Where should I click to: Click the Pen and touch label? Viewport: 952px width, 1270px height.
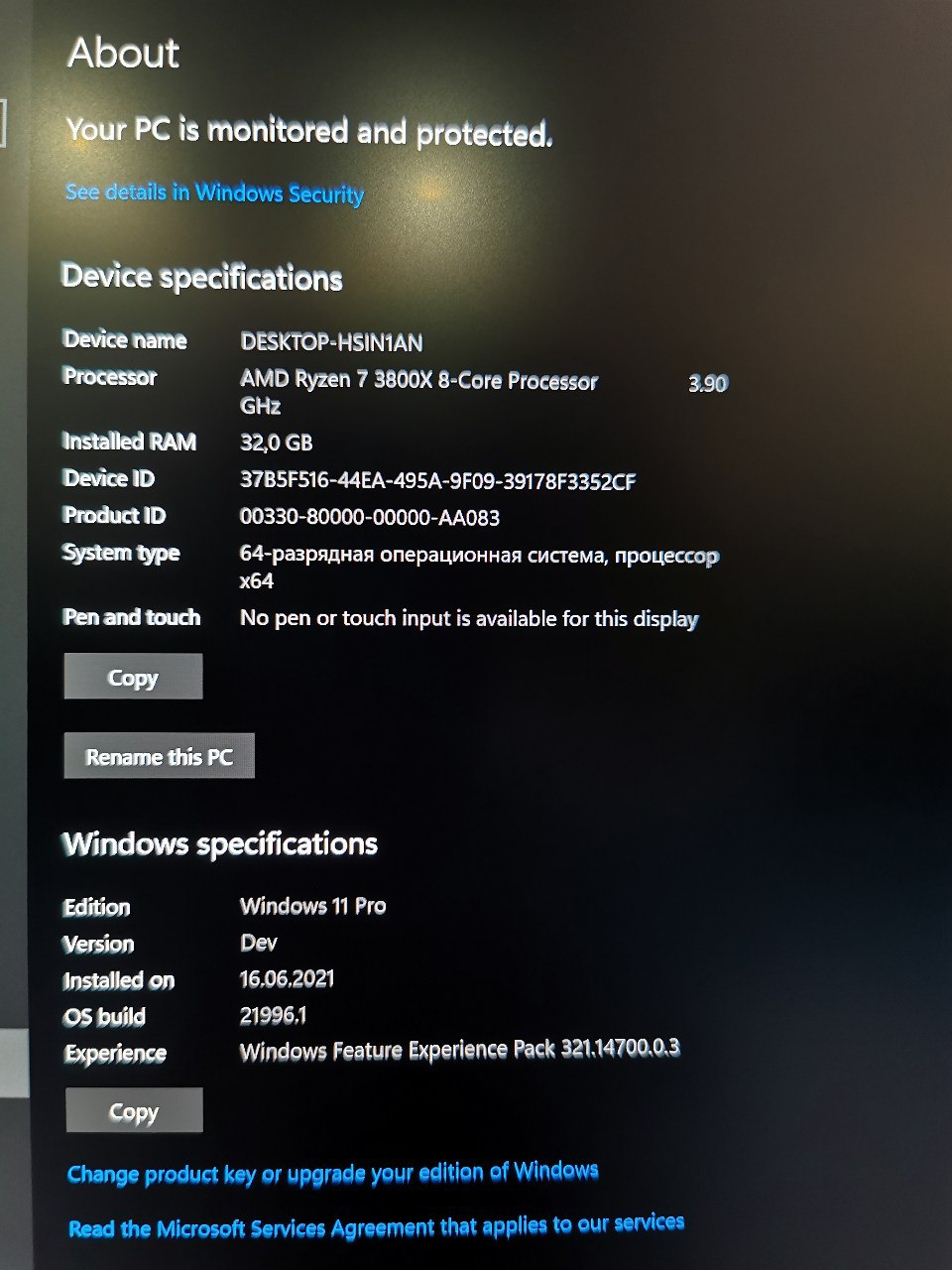click(132, 616)
